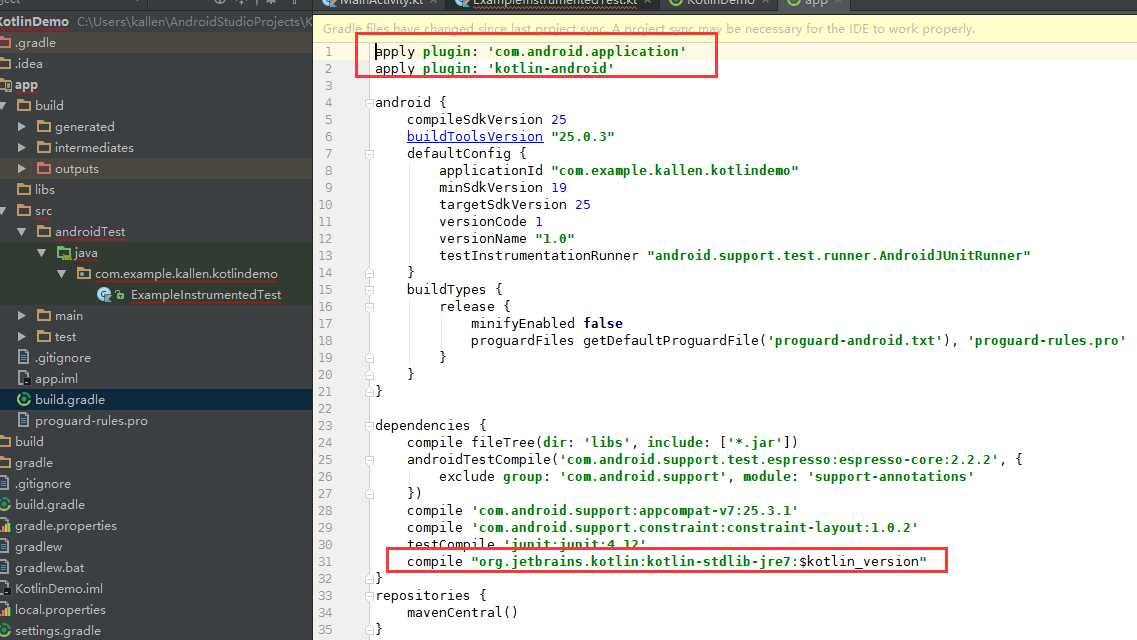Click the main folder icon
The image size is (1137, 640).
pyautogui.click(x=44, y=315)
